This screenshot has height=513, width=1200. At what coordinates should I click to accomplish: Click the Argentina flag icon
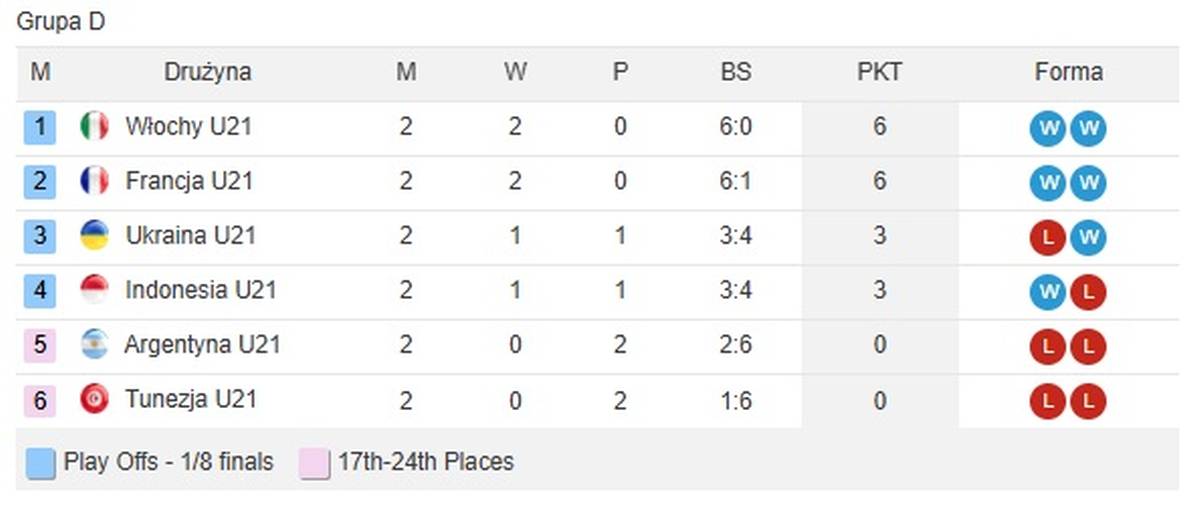[x=94, y=345]
